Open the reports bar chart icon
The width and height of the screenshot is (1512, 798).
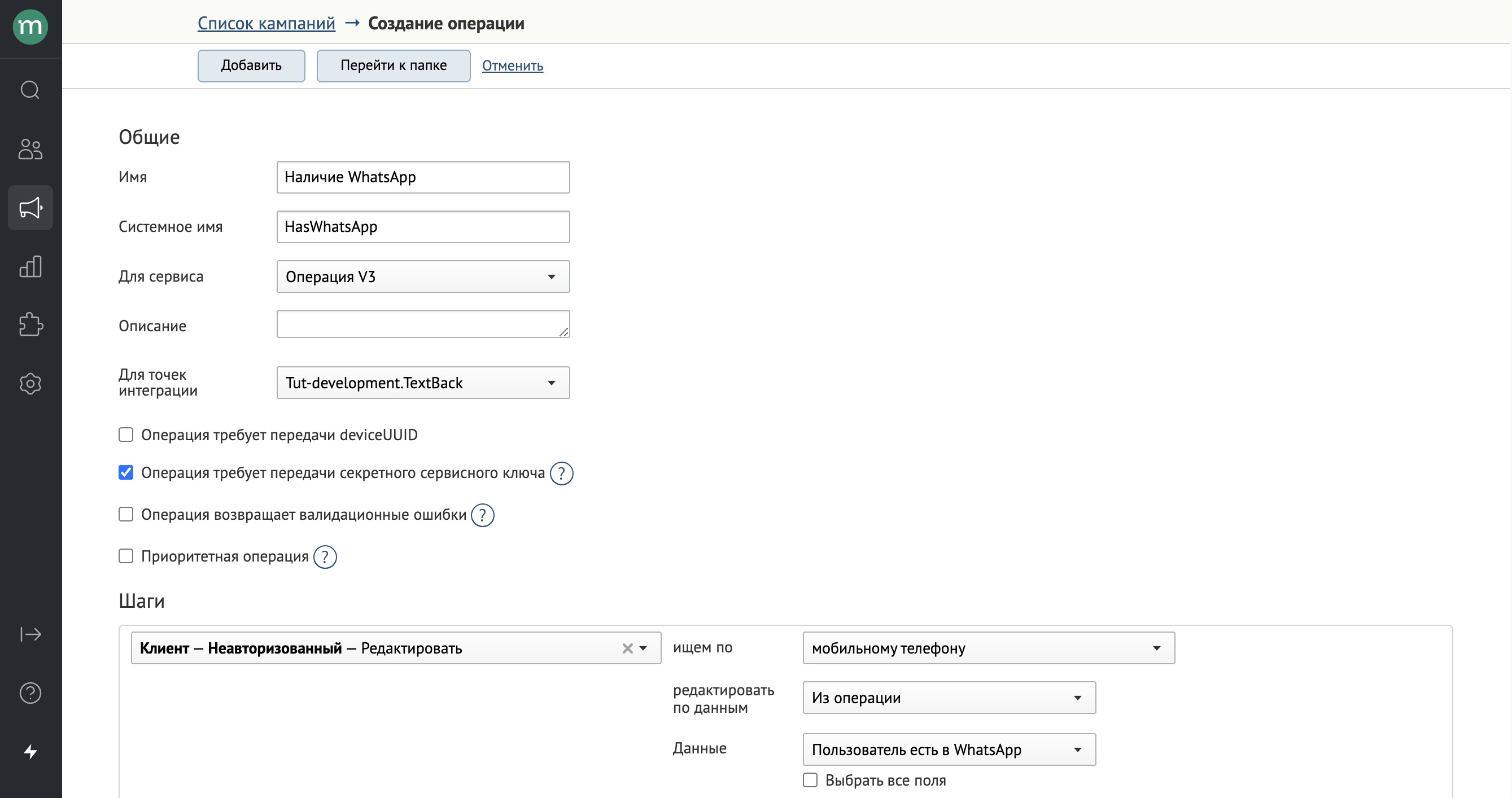click(x=30, y=266)
